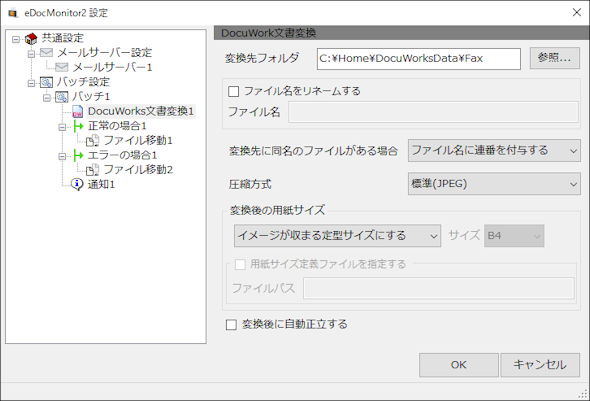Enable the ファイル名をリネームする checkbox
Image resolution: width=590 pixels, height=401 pixels.
tap(233, 91)
